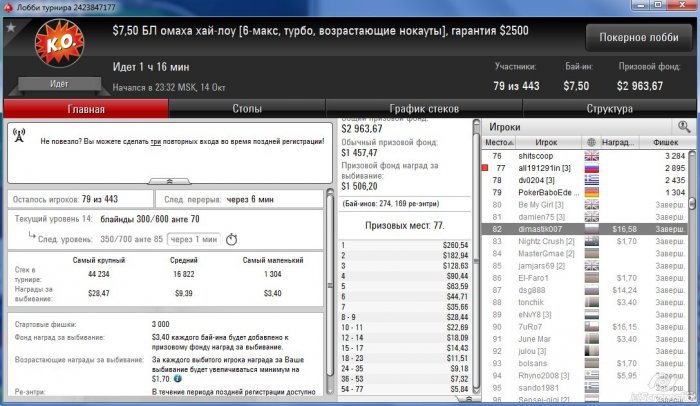Click the red marker beside place 77

[x=485, y=168]
